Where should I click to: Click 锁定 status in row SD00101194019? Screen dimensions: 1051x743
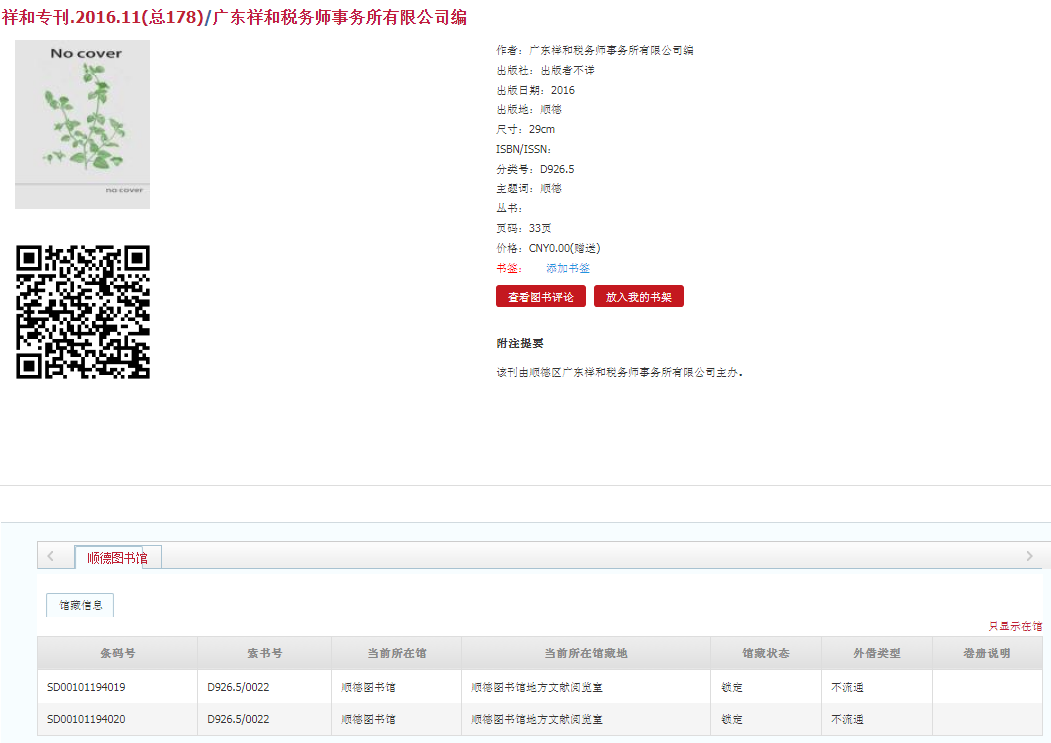click(732, 687)
